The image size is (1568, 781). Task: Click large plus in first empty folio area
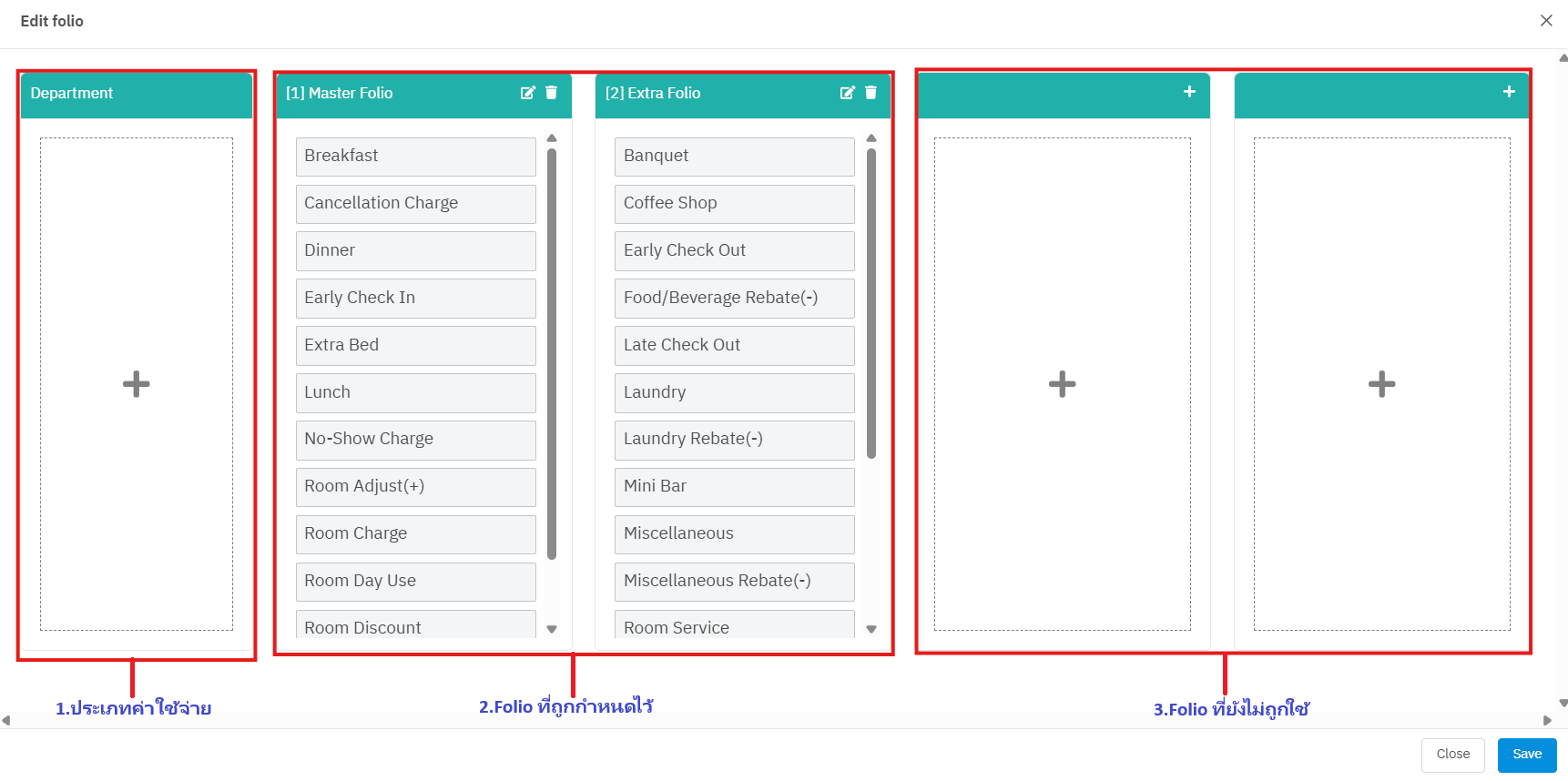tap(1062, 384)
